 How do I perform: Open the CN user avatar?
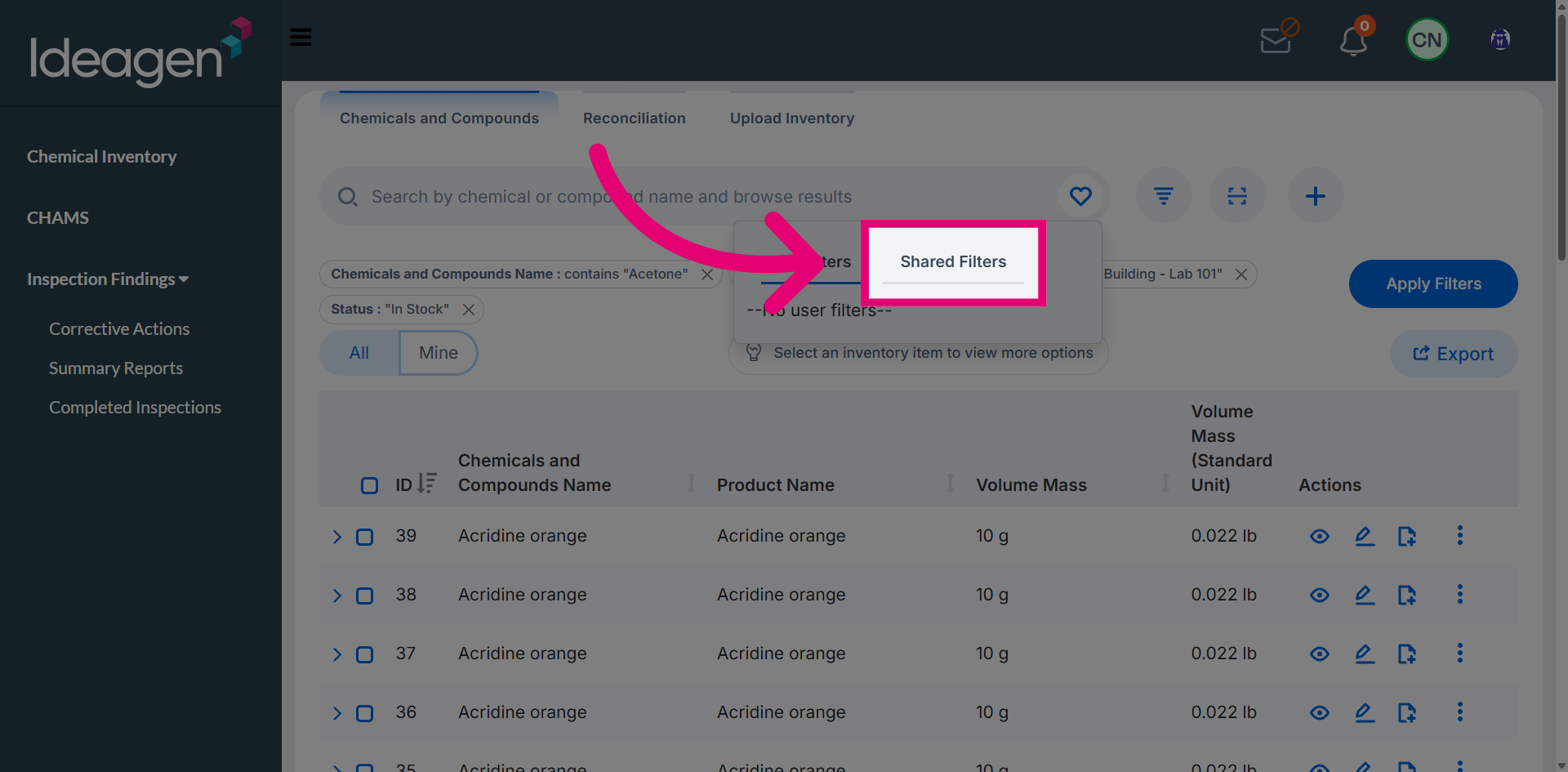tap(1427, 40)
